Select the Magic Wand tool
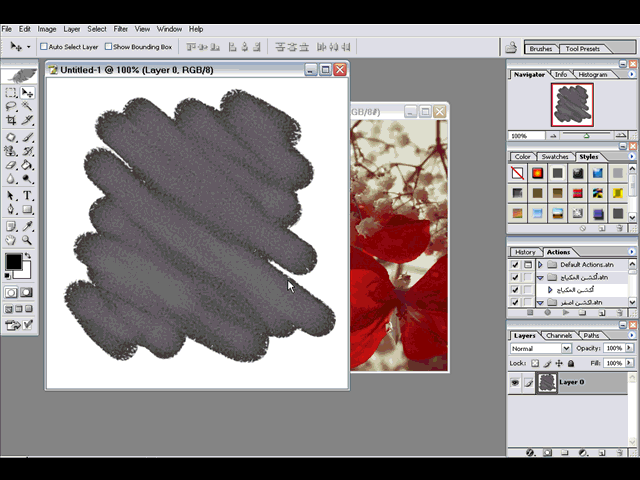 [27, 107]
